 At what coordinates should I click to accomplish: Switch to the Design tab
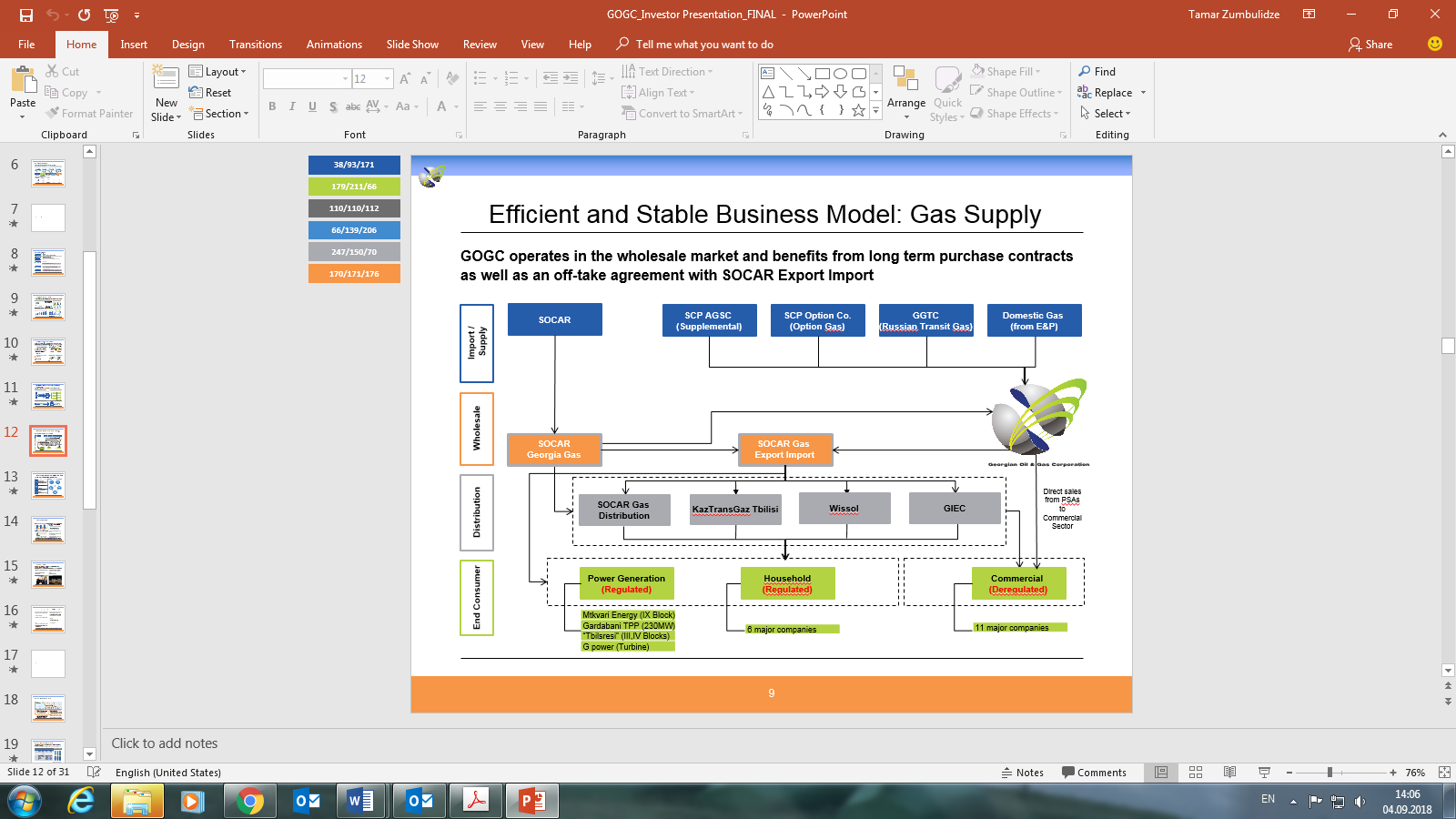pos(188,45)
